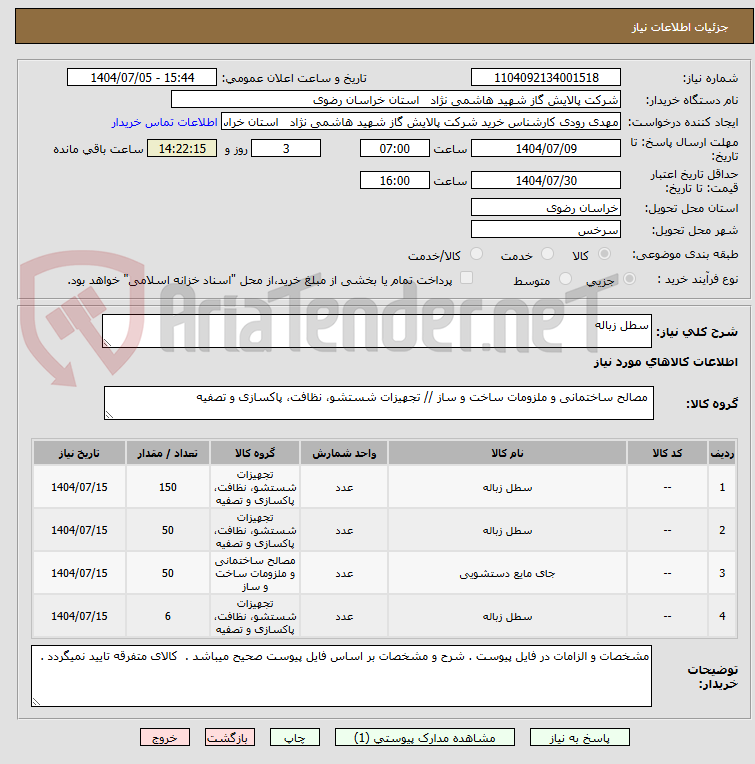Viewport: 755px width, 764px height.
Task: Click quantity 50 in row 3
Action: point(168,573)
